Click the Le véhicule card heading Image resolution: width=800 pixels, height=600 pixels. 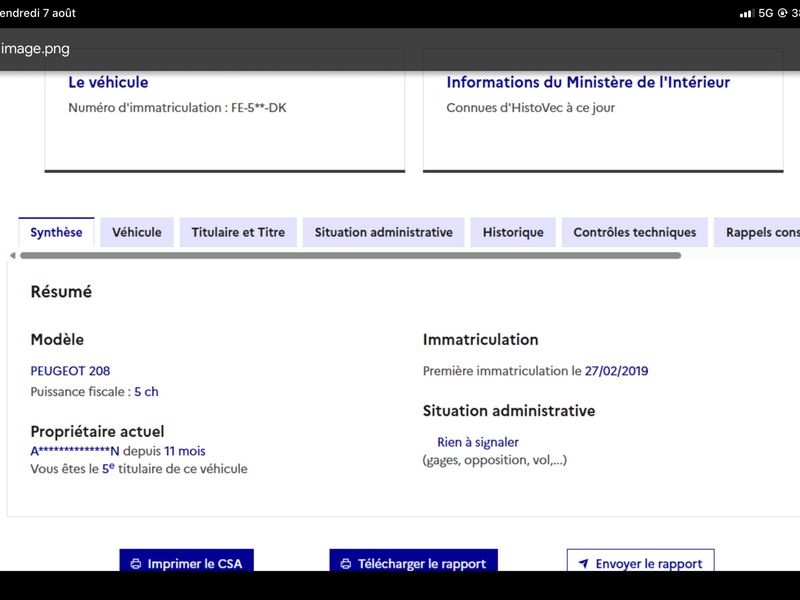click(x=108, y=82)
